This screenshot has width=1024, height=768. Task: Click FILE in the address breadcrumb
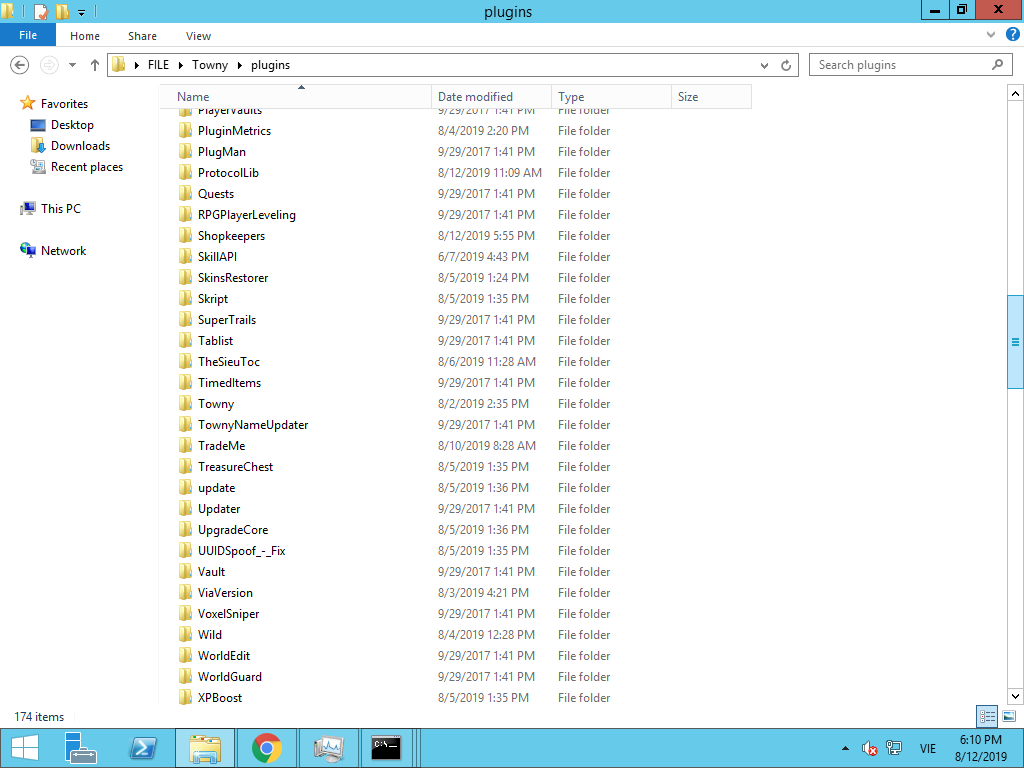click(x=158, y=65)
